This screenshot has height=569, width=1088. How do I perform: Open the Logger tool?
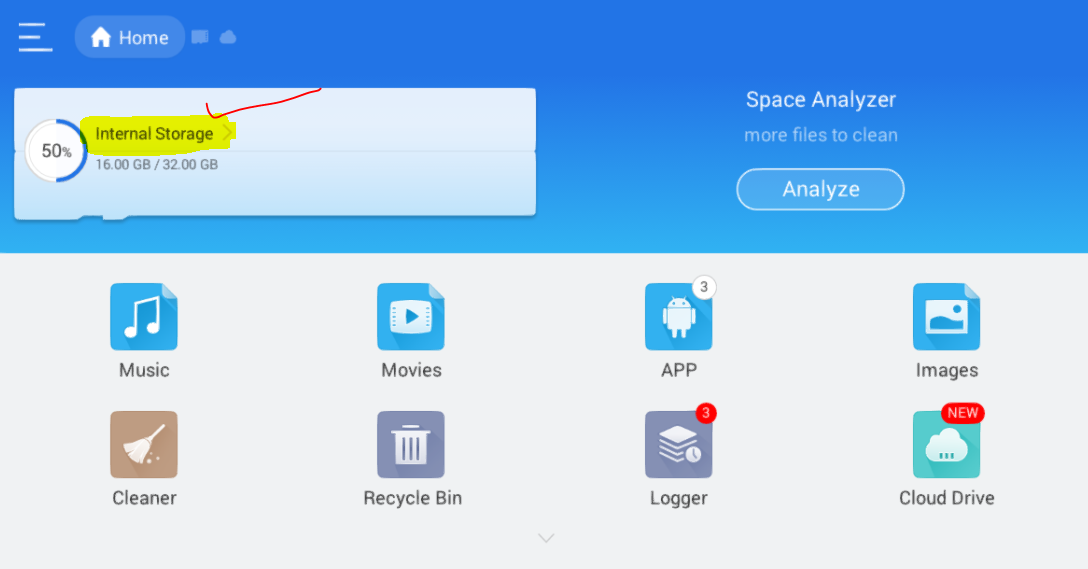pyautogui.click(x=679, y=445)
